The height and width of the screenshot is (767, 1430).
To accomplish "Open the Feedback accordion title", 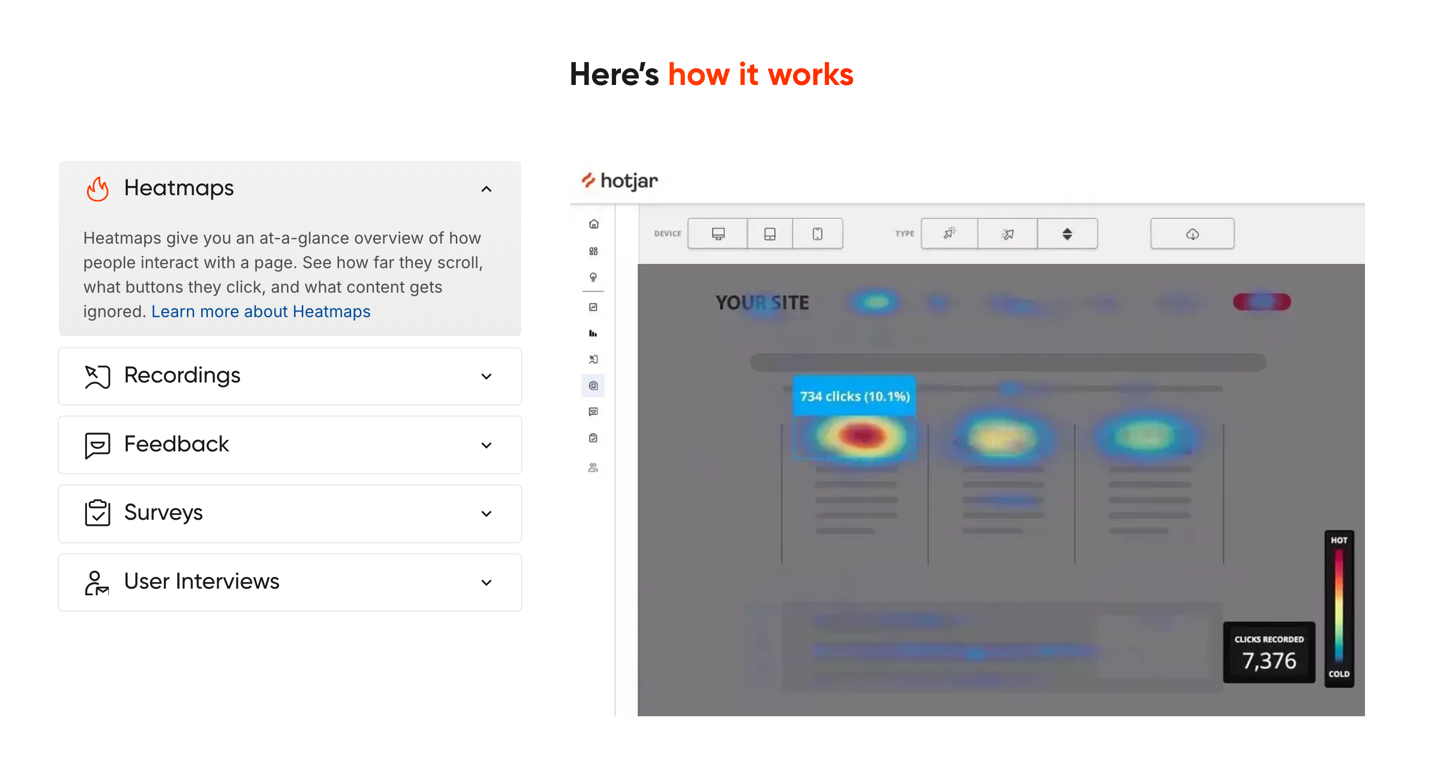I will (176, 444).
